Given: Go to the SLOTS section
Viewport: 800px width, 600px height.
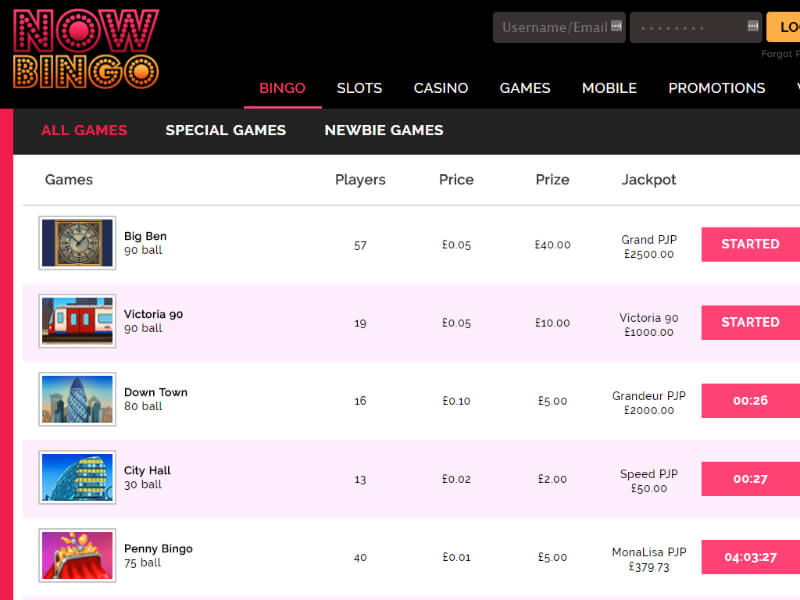Looking at the screenshot, I should [359, 88].
